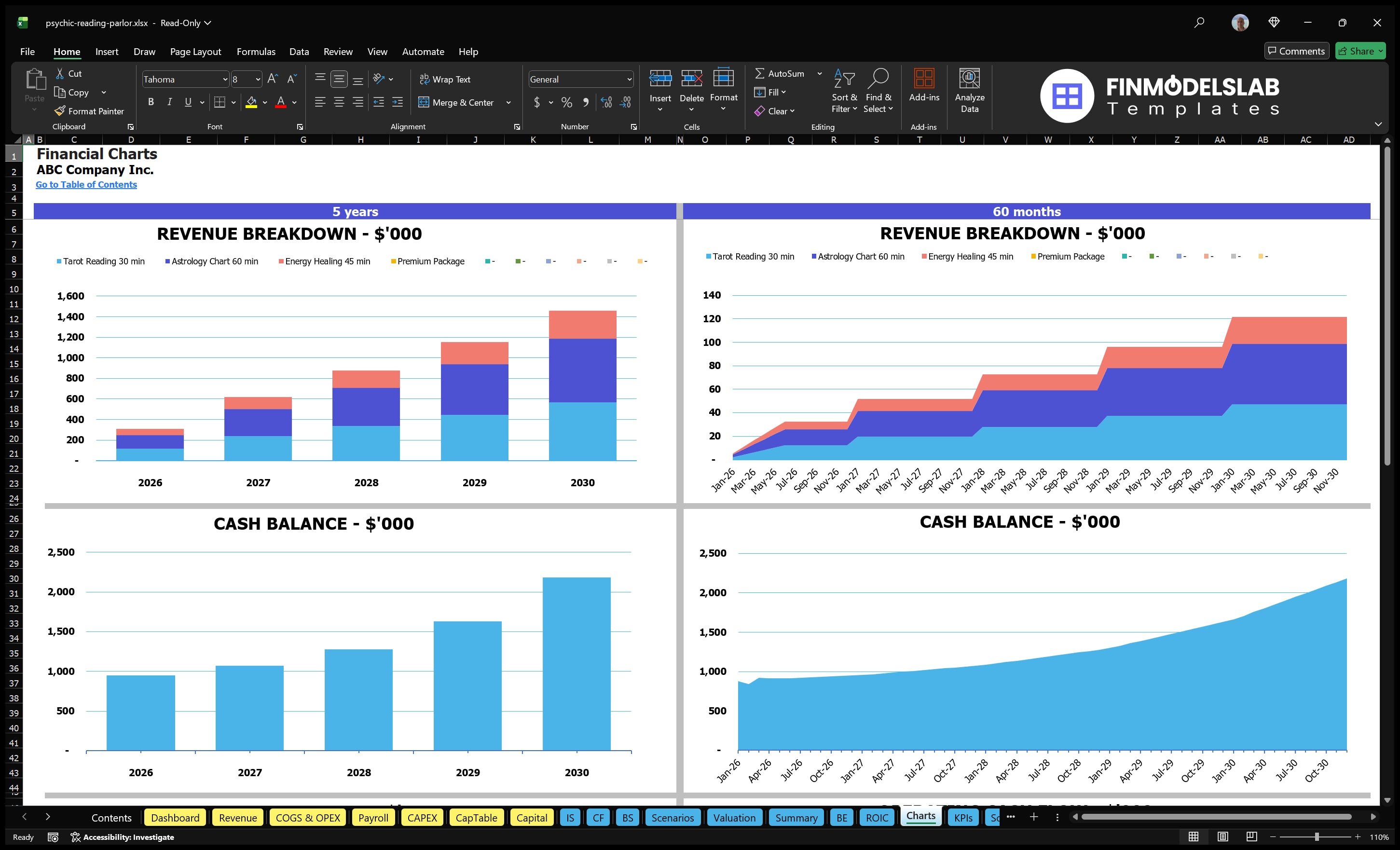Click the Share button
Screen dimensions: 1400x850
click(x=1359, y=51)
